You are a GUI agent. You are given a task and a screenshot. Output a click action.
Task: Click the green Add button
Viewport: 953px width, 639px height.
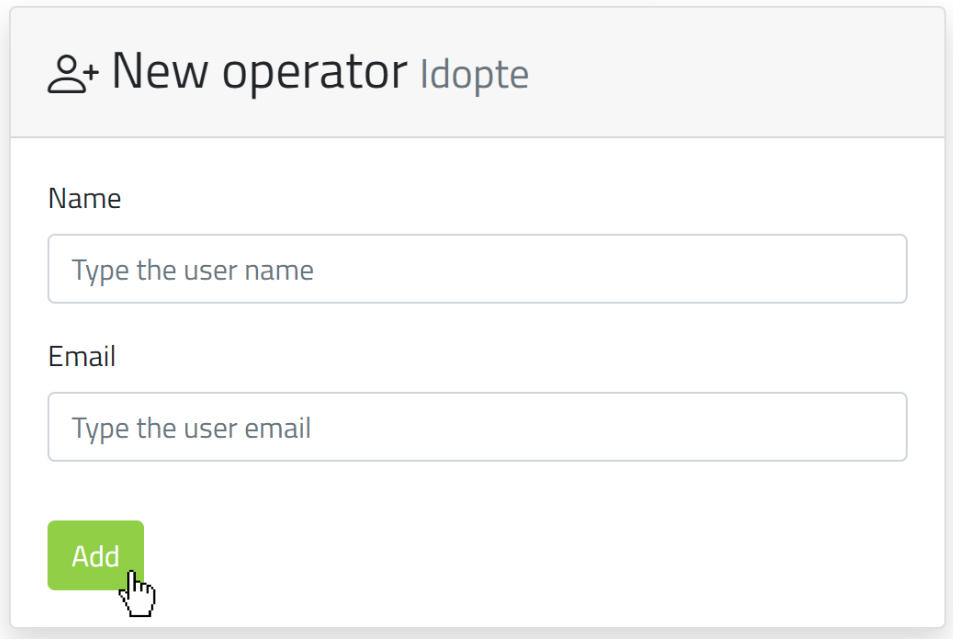tap(95, 555)
